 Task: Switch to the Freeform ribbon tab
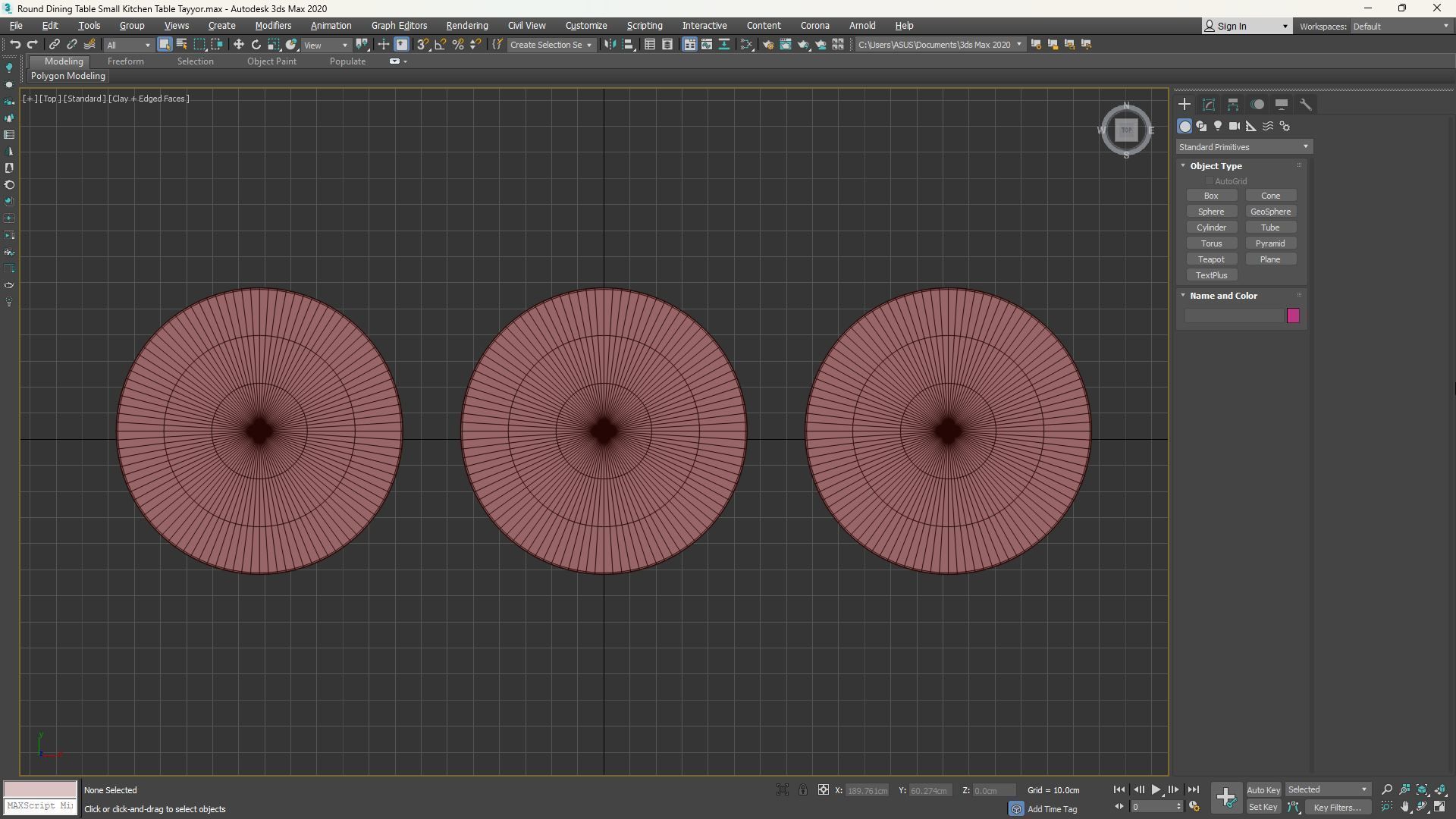[x=125, y=61]
